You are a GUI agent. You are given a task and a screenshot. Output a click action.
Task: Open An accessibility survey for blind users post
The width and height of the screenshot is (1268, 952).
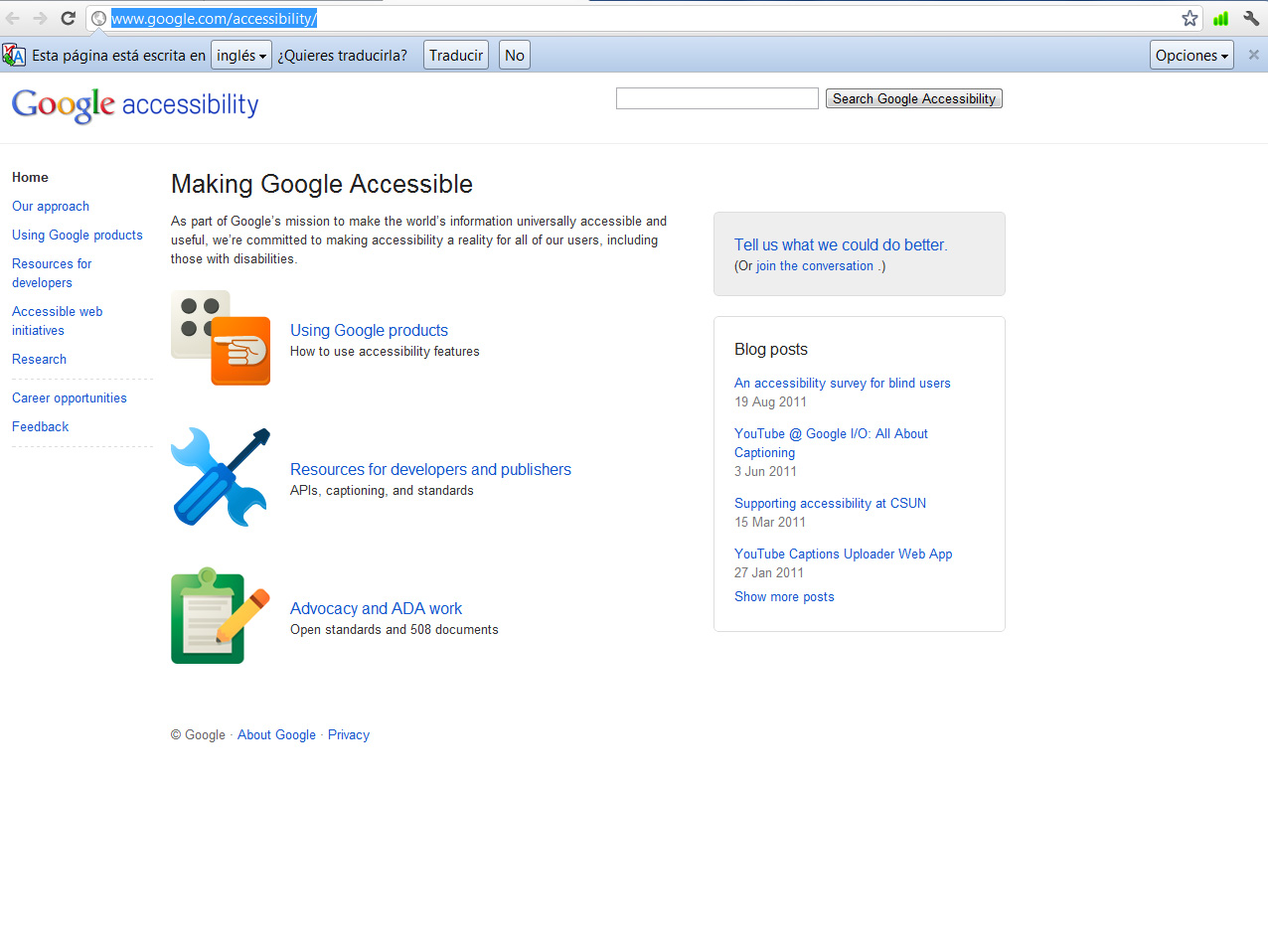[843, 383]
